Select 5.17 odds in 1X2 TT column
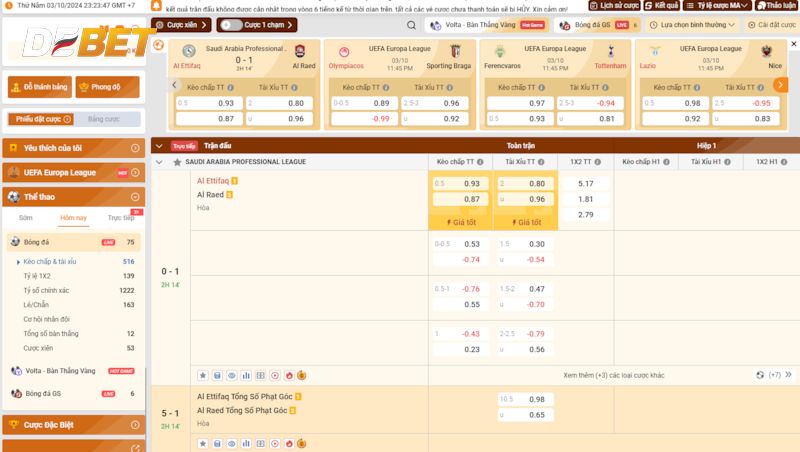This screenshot has width=800, height=452. click(585, 184)
